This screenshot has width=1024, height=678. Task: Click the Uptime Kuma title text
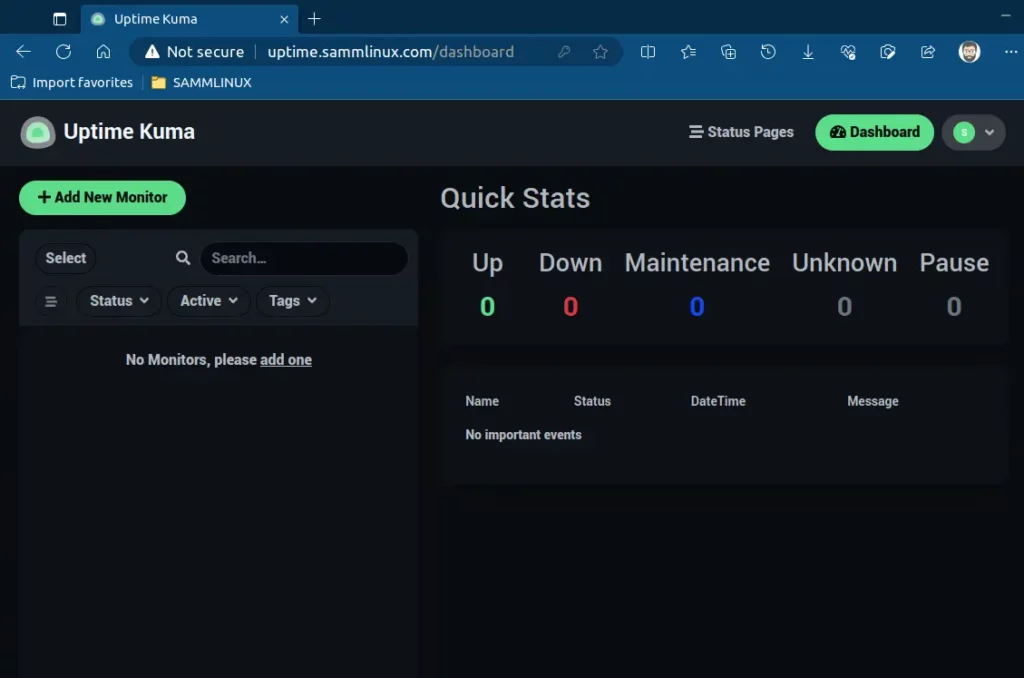click(129, 132)
